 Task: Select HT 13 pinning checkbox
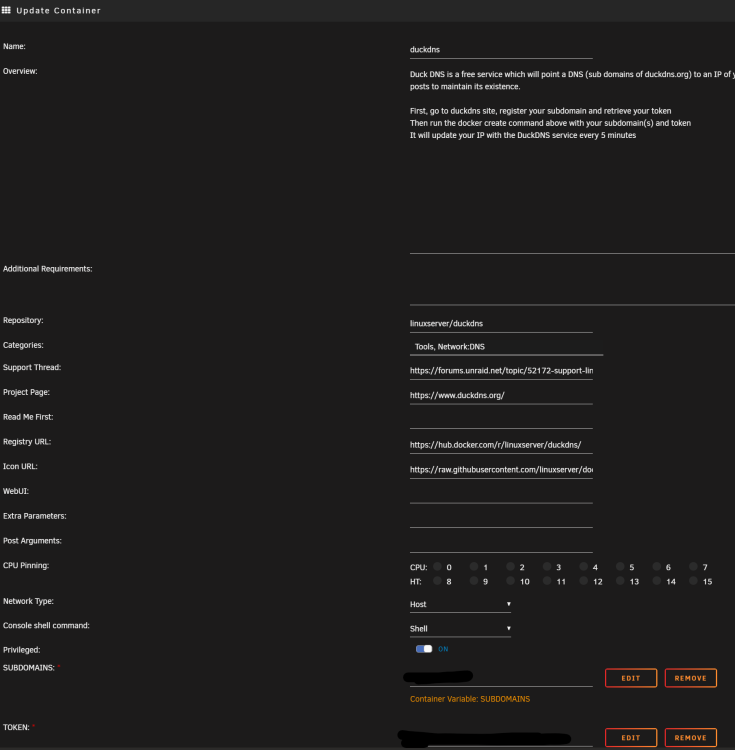point(620,581)
